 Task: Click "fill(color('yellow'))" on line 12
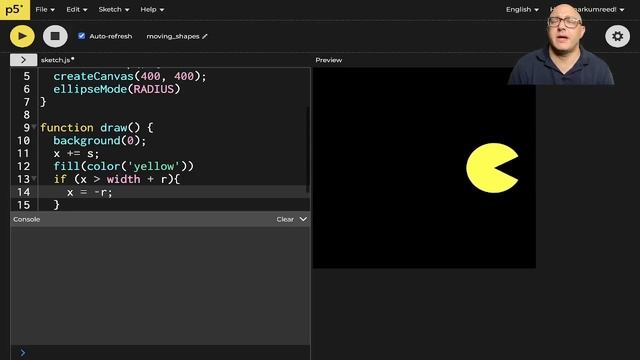point(123,166)
